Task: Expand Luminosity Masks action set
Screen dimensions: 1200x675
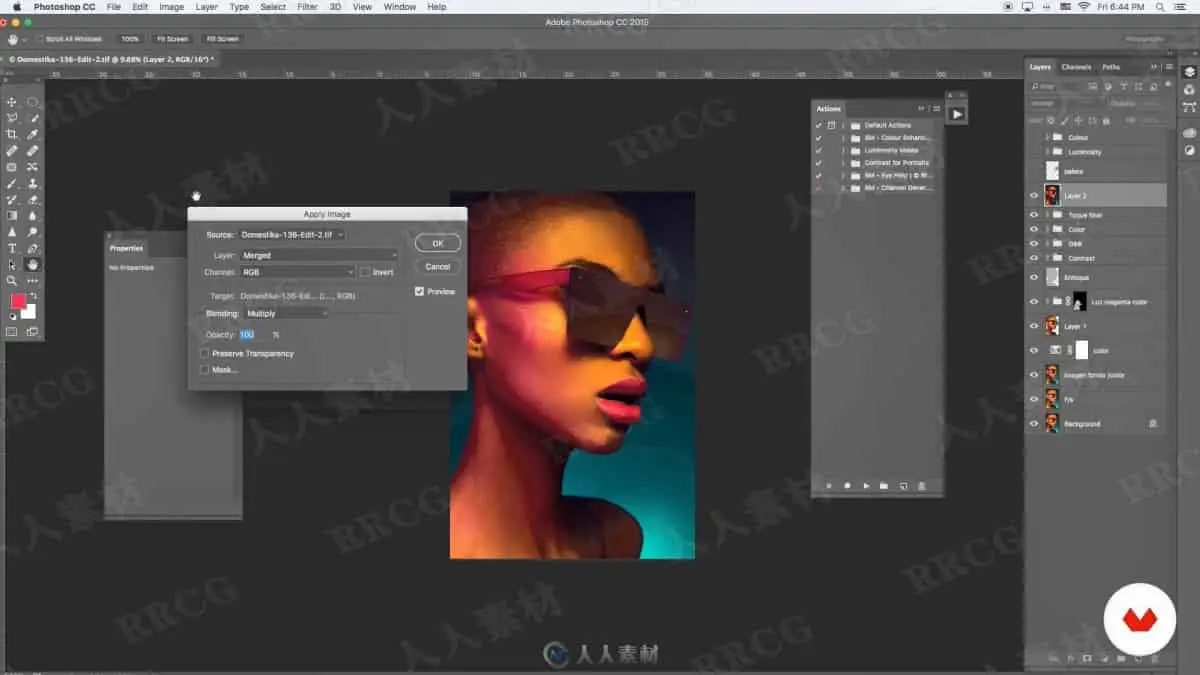Action: coord(843,150)
